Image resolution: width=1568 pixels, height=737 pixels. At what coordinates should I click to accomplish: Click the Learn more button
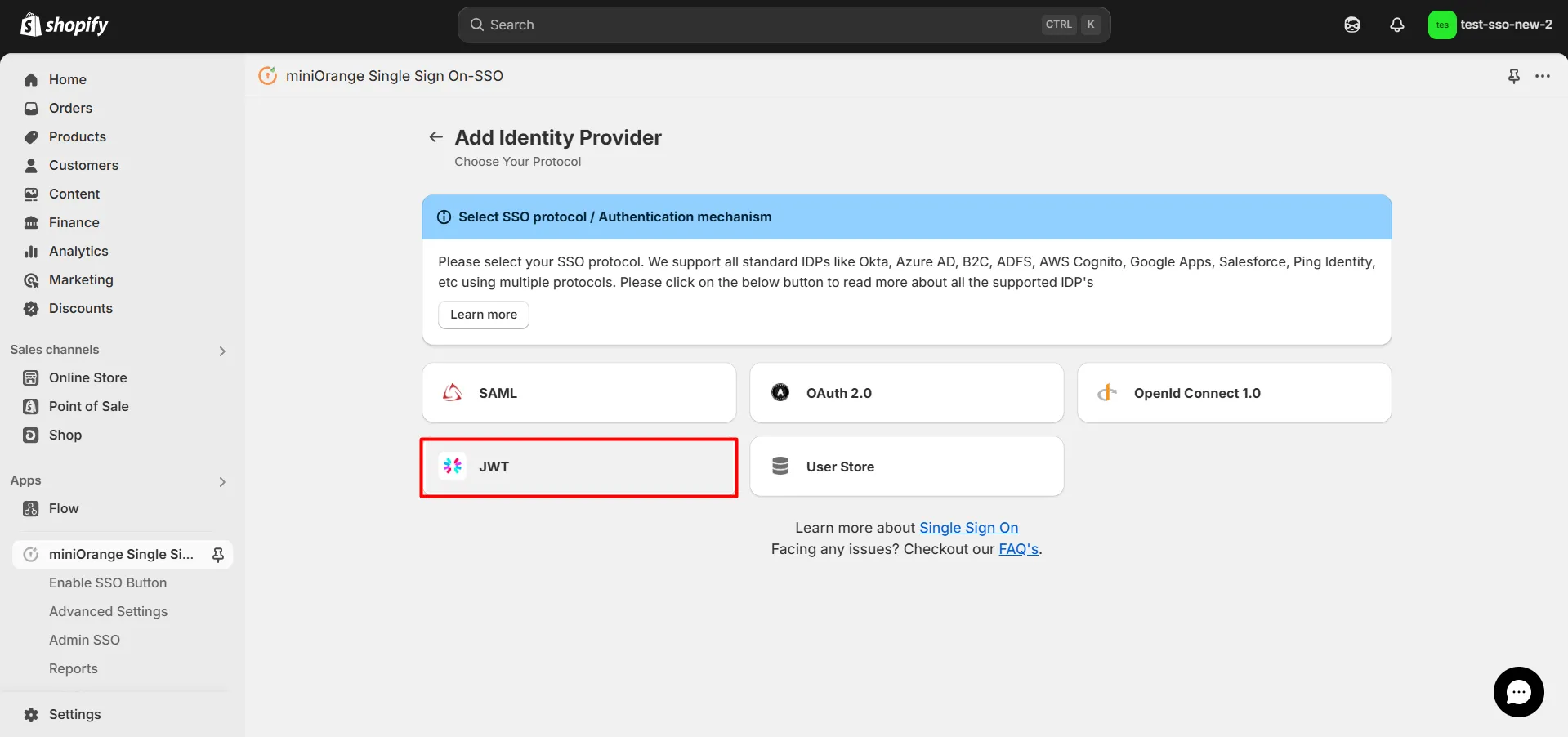484,315
